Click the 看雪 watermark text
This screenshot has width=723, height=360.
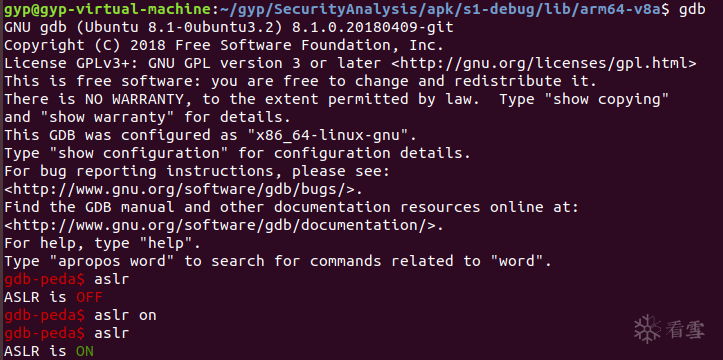pyautogui.click(x=686, y=330)
